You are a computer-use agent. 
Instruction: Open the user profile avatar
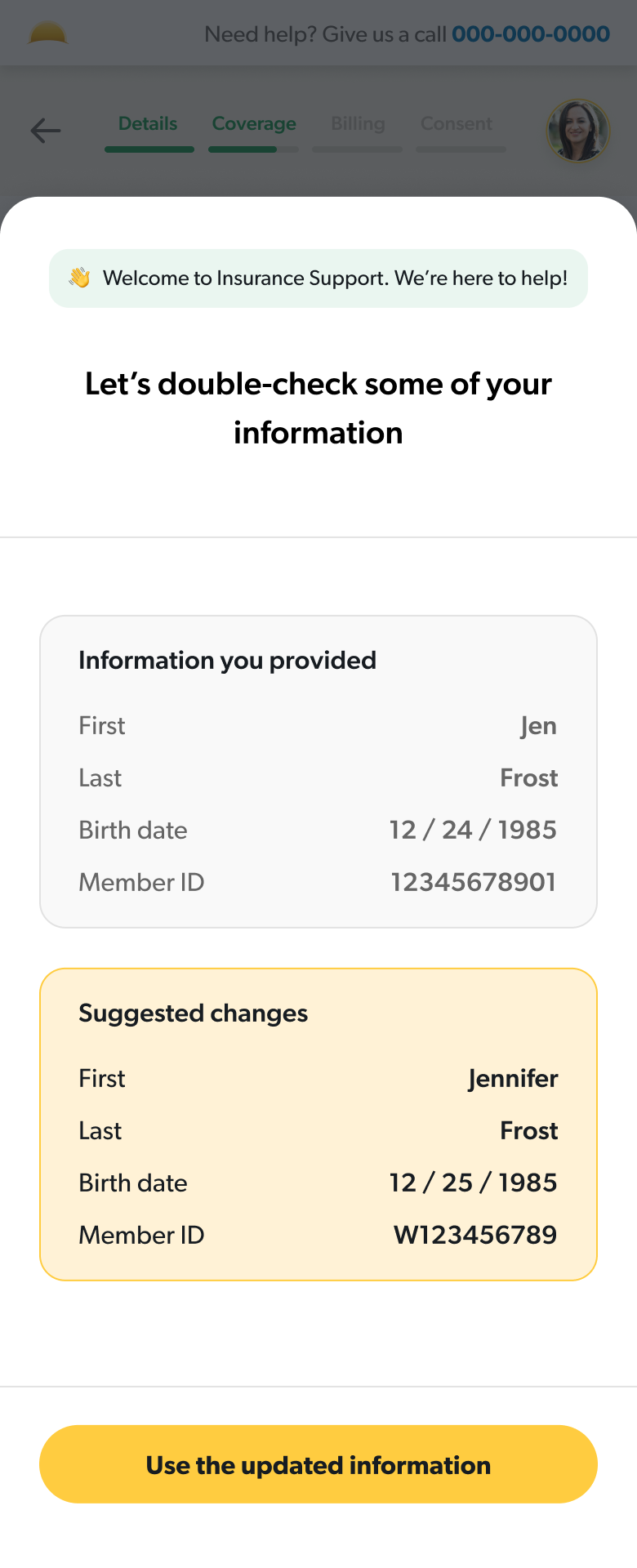coord(578,131)
